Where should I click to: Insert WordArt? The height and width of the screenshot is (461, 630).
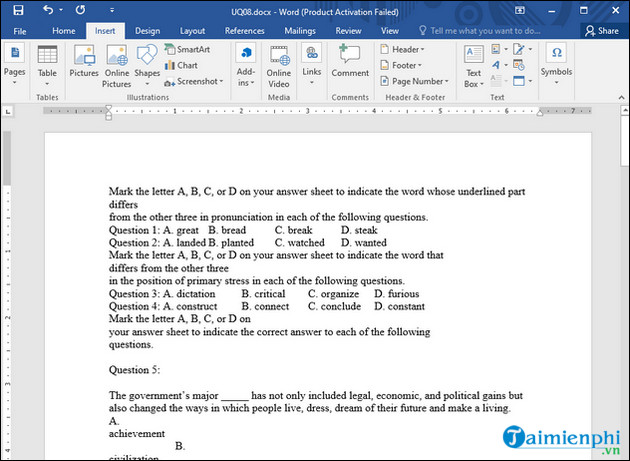499,65
